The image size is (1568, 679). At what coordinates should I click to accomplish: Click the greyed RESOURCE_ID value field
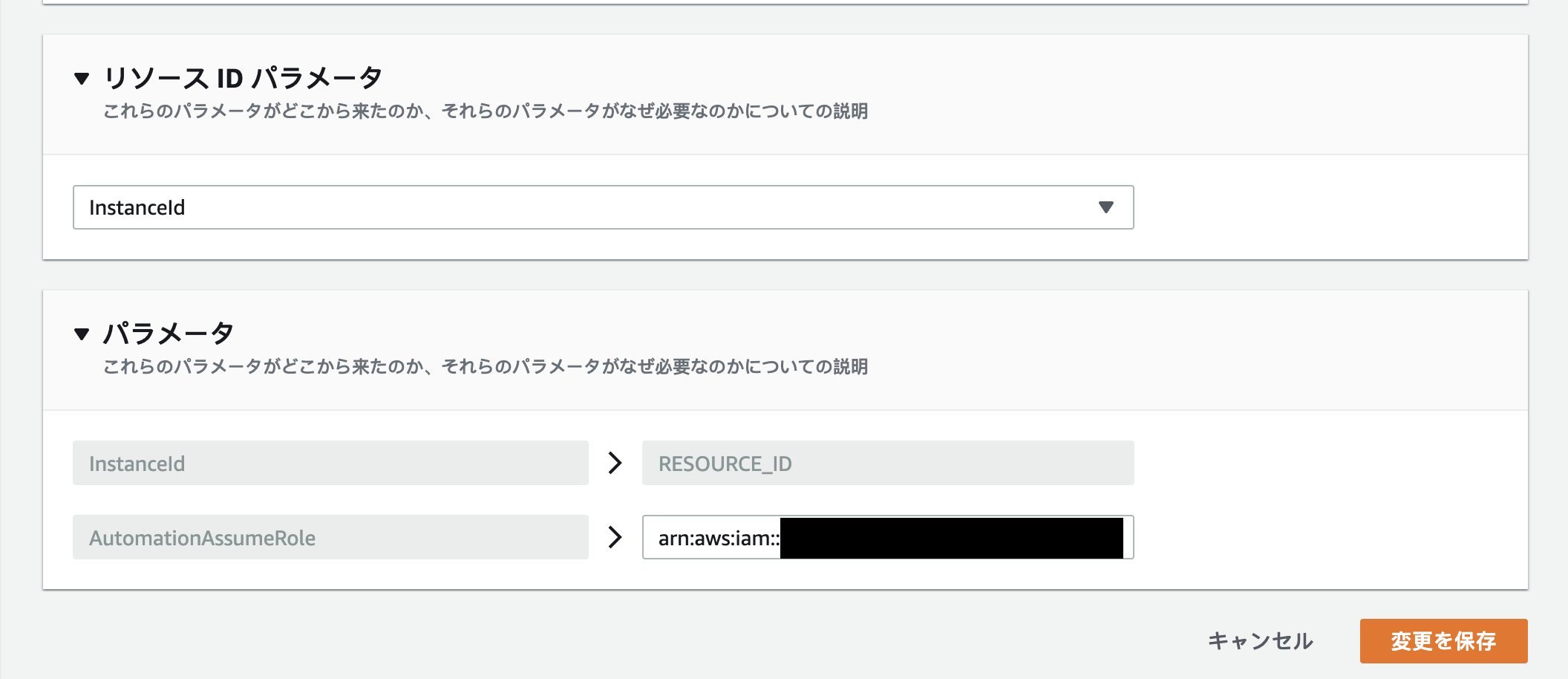pyautogui.click(x=887, y=463)
